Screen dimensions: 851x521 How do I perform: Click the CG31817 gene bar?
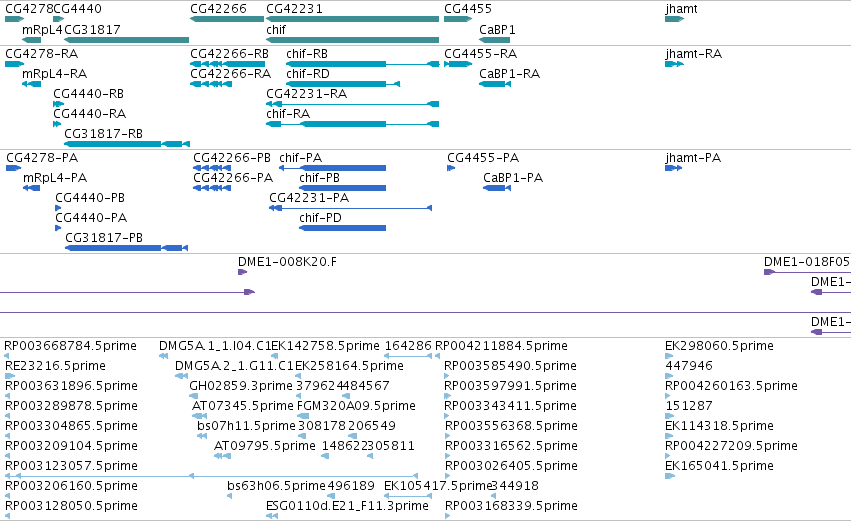tap(126, 40)
